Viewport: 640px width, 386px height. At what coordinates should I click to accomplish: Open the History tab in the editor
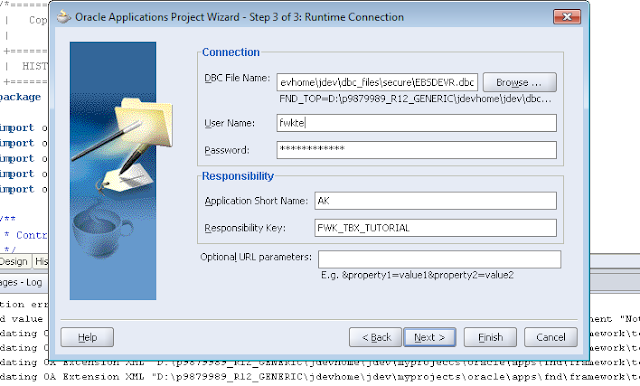tap(41, 261)
